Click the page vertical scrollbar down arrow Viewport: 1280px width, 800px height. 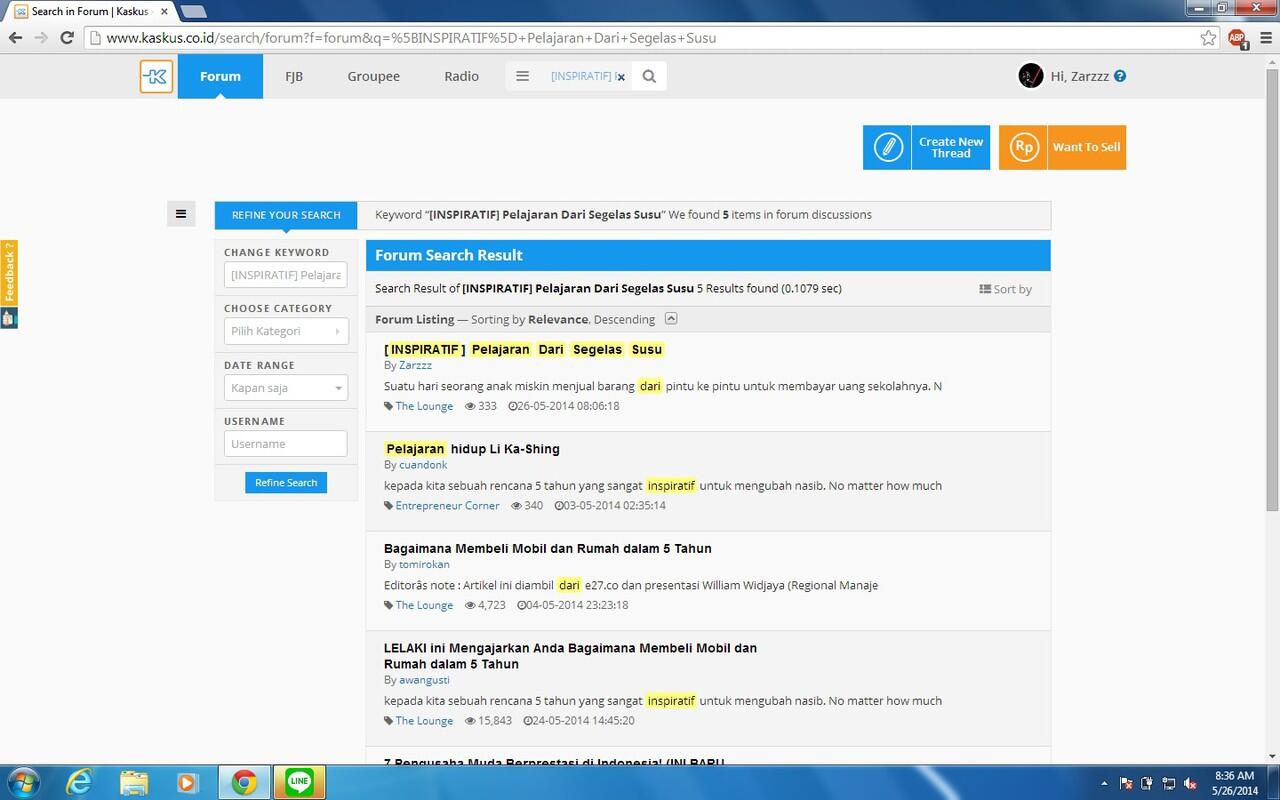1272,757
